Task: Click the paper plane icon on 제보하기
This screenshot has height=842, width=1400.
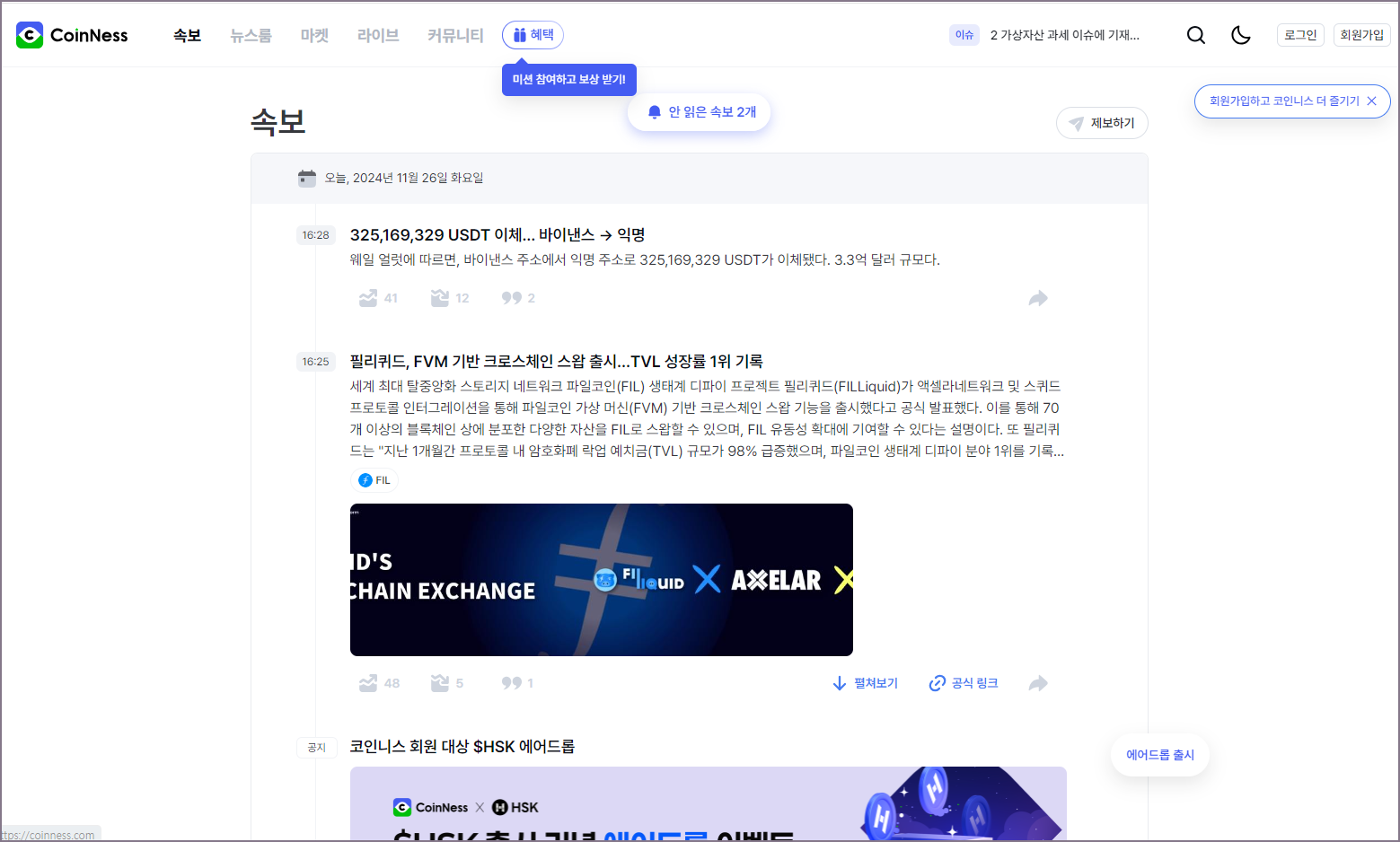Action: tap(1075, 123)
